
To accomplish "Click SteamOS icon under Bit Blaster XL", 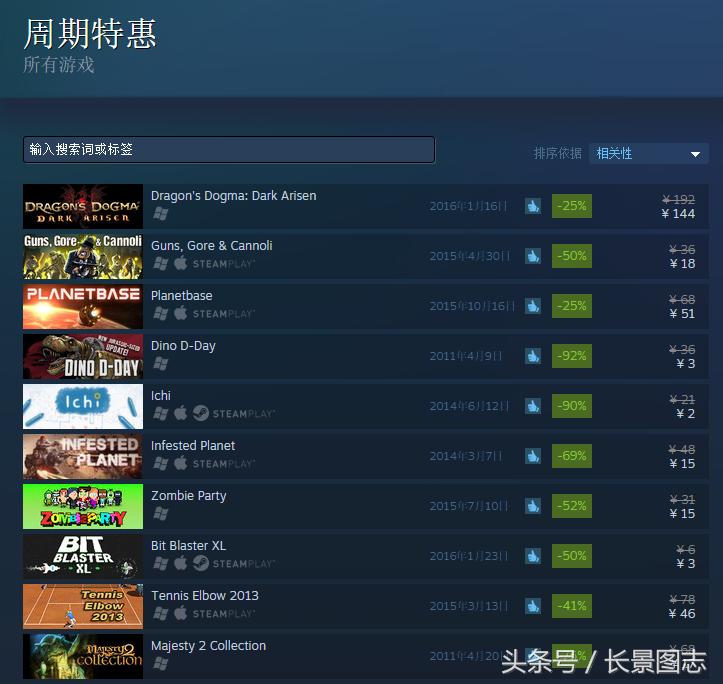I will tap(201, 563).
